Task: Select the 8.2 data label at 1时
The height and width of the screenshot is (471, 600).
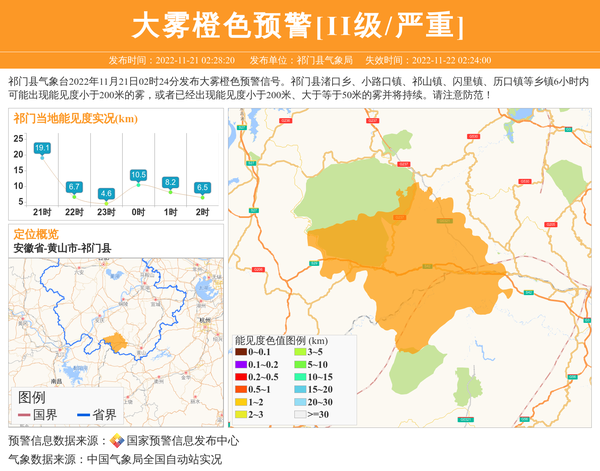Action: (170, 182)
